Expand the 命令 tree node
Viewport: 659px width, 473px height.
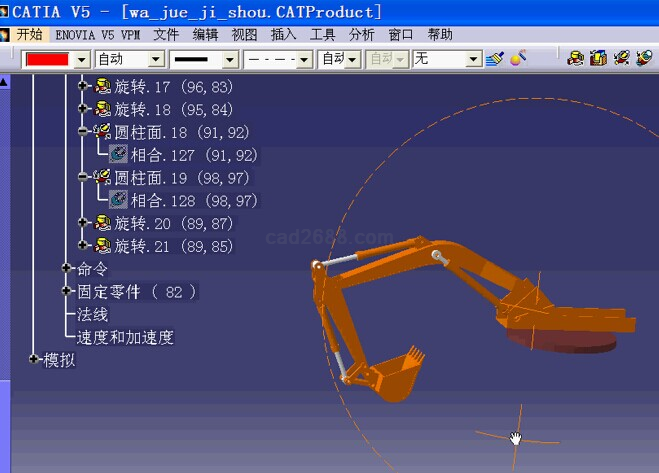[x=67, y=268]
